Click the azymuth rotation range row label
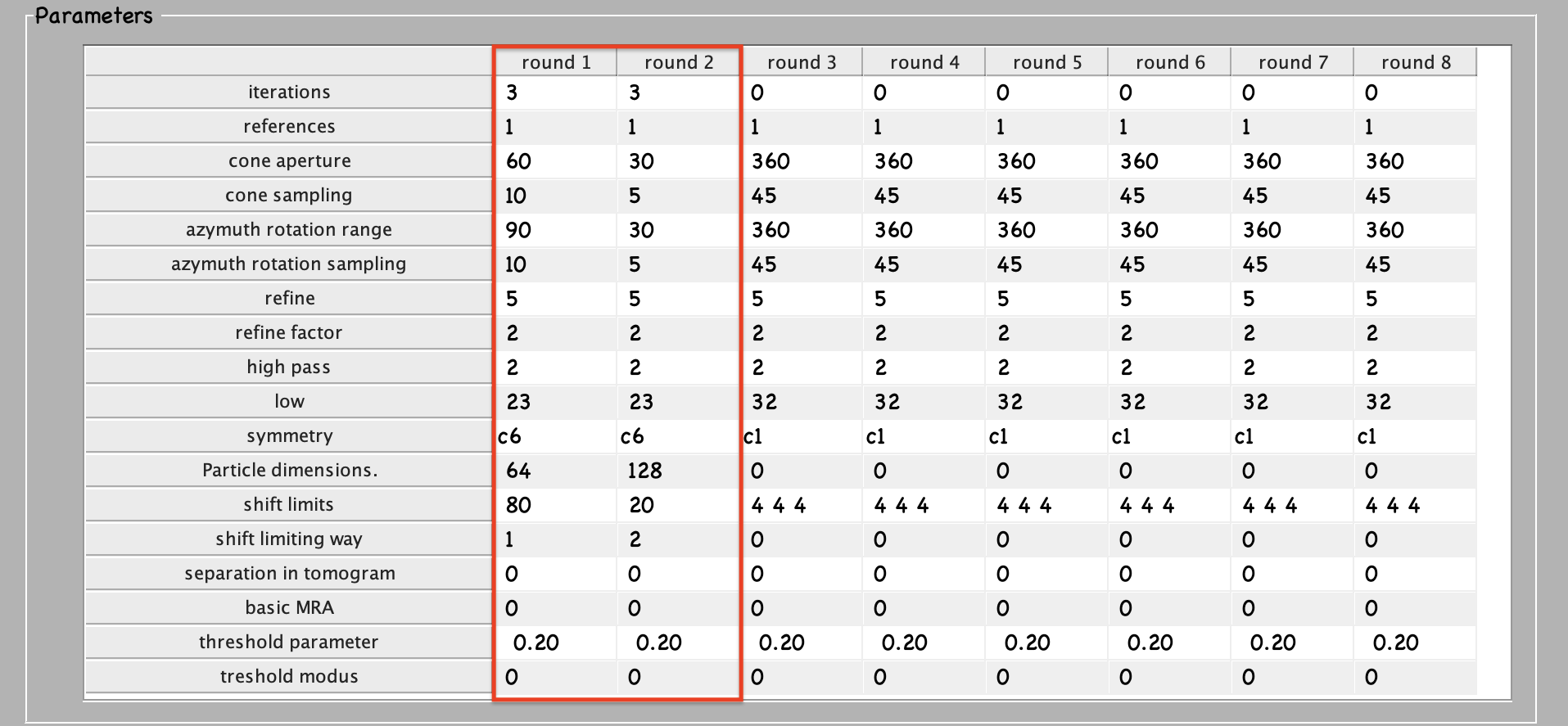The width and height of the screenshot is (1568, 726). pos(289,230)
